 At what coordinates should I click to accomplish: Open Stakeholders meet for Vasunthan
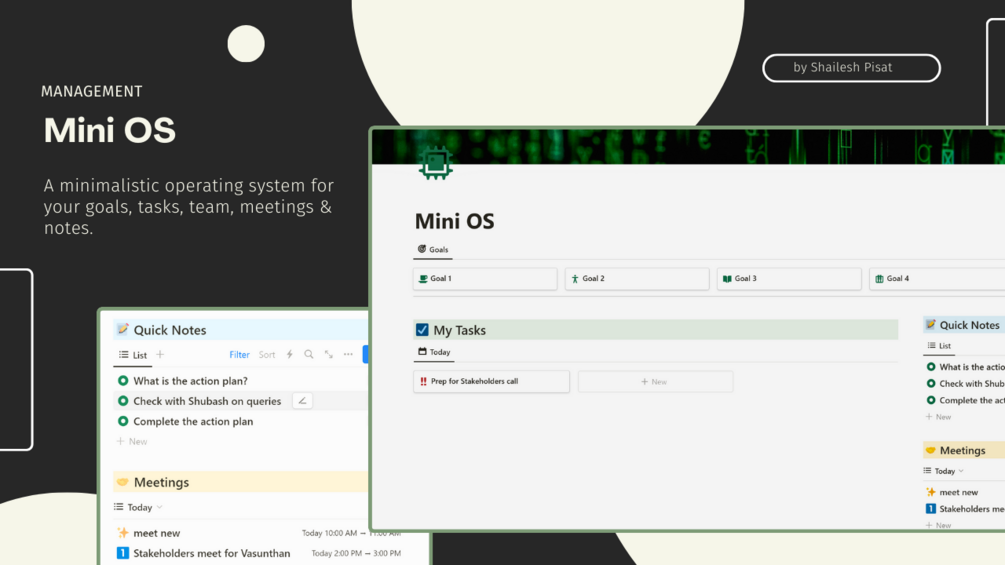[212, 553]
